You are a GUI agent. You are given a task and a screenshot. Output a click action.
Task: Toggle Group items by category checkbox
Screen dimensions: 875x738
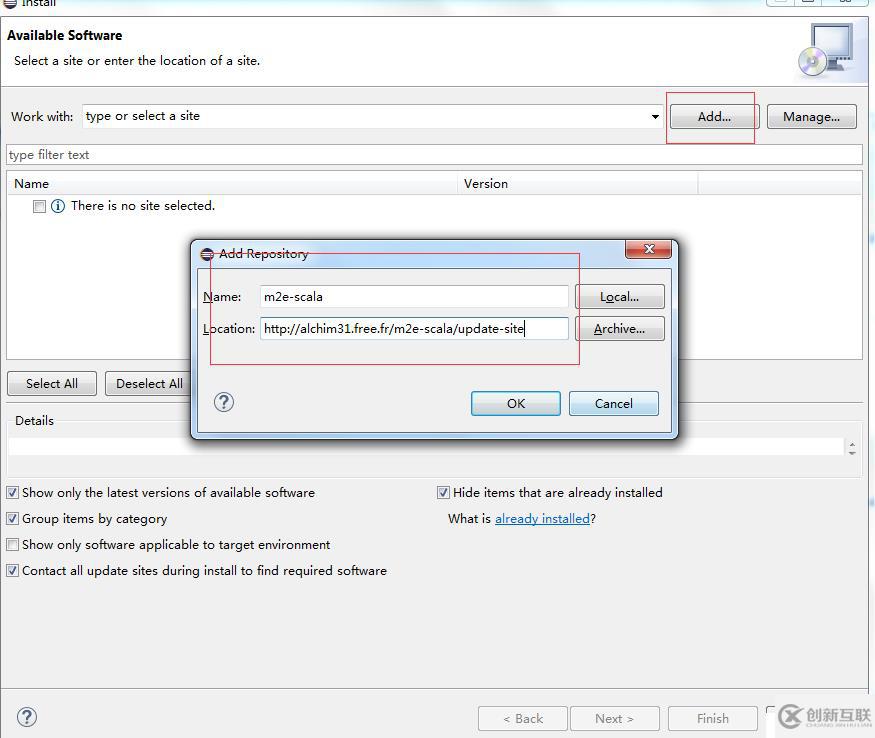[12, 519]
